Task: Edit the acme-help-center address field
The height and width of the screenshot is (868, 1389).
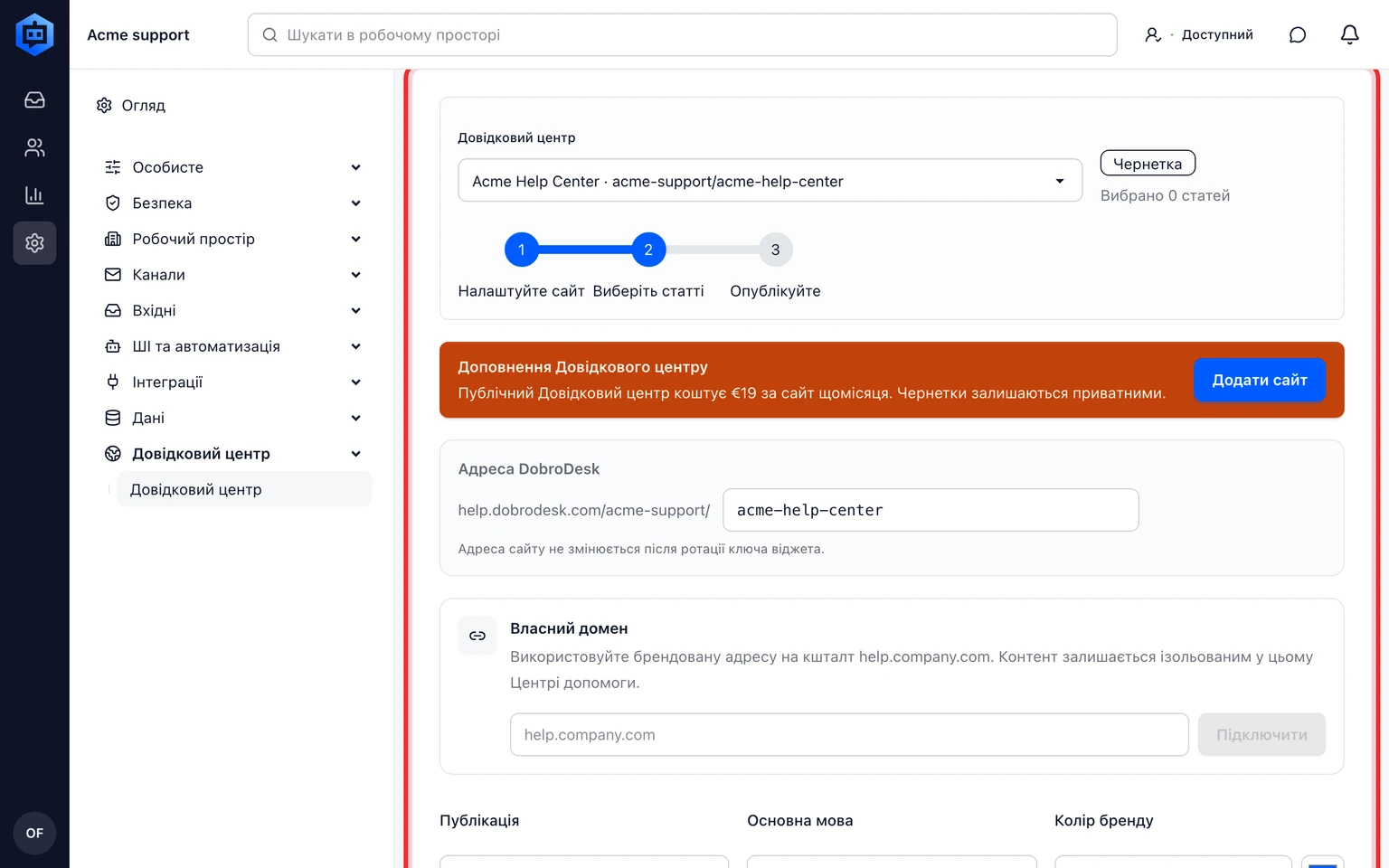Action: pyautogui.click(x=931, y=510)
